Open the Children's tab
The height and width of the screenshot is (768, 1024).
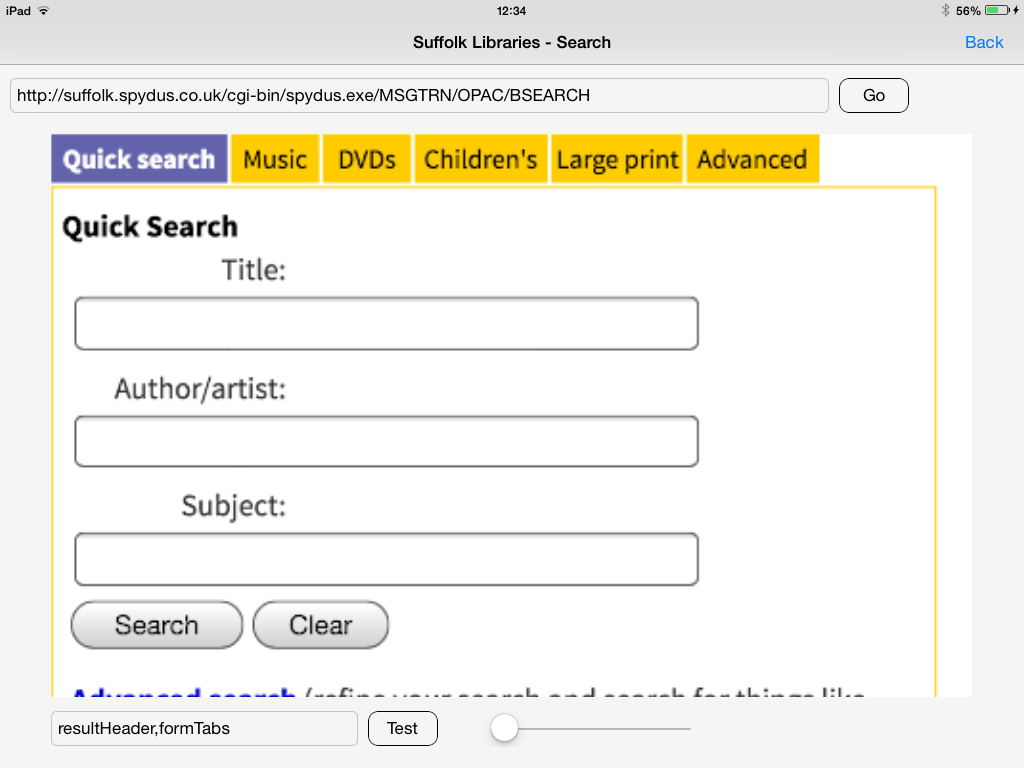481,160
